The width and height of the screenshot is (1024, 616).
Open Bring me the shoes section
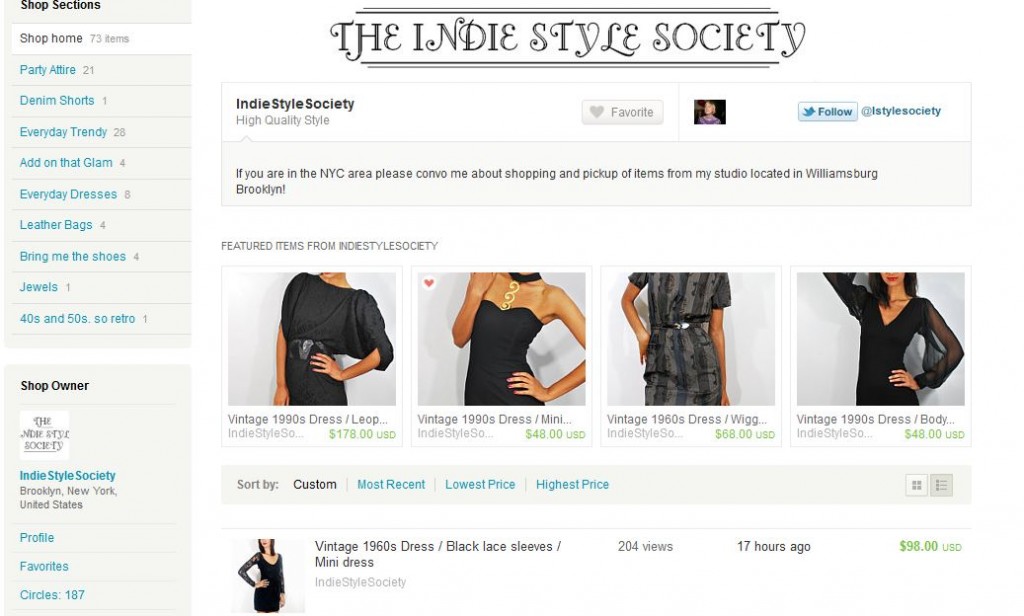(72, 256)
